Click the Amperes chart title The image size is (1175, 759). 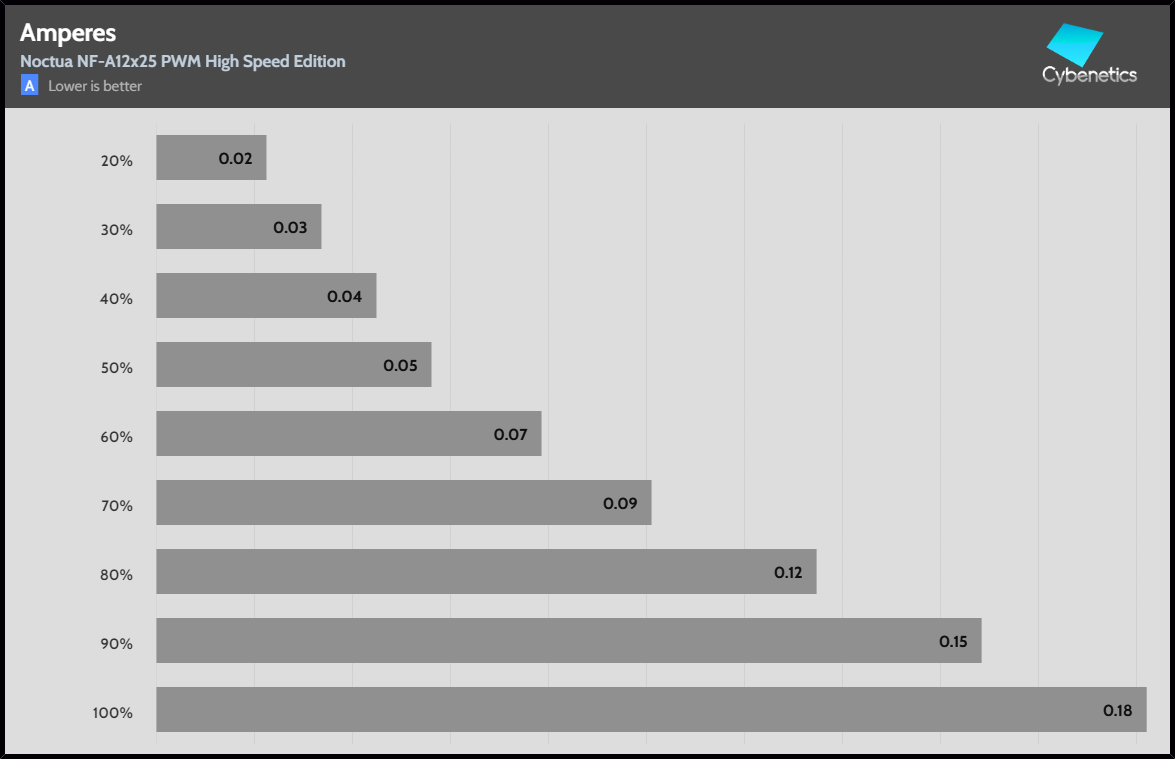(x=68, y=33)
